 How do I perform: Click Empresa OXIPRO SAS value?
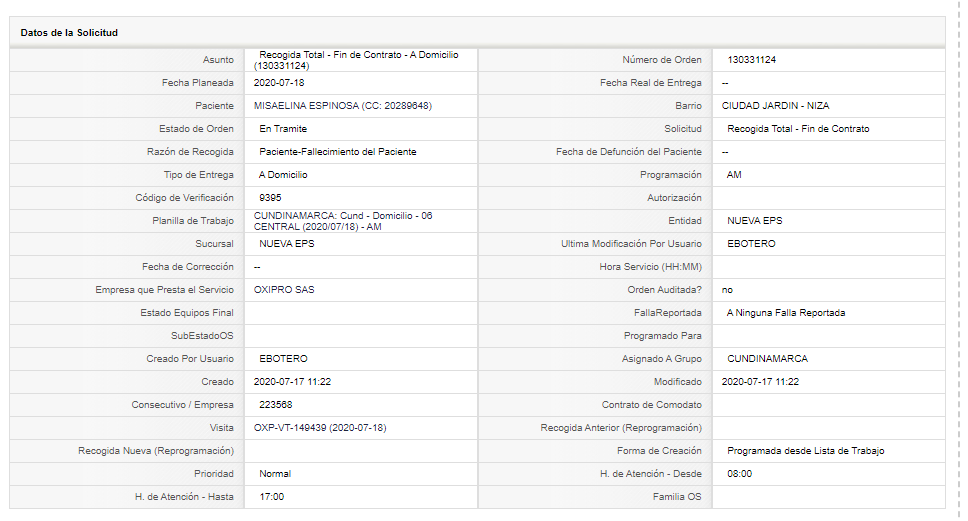click(x=284, y=290)
